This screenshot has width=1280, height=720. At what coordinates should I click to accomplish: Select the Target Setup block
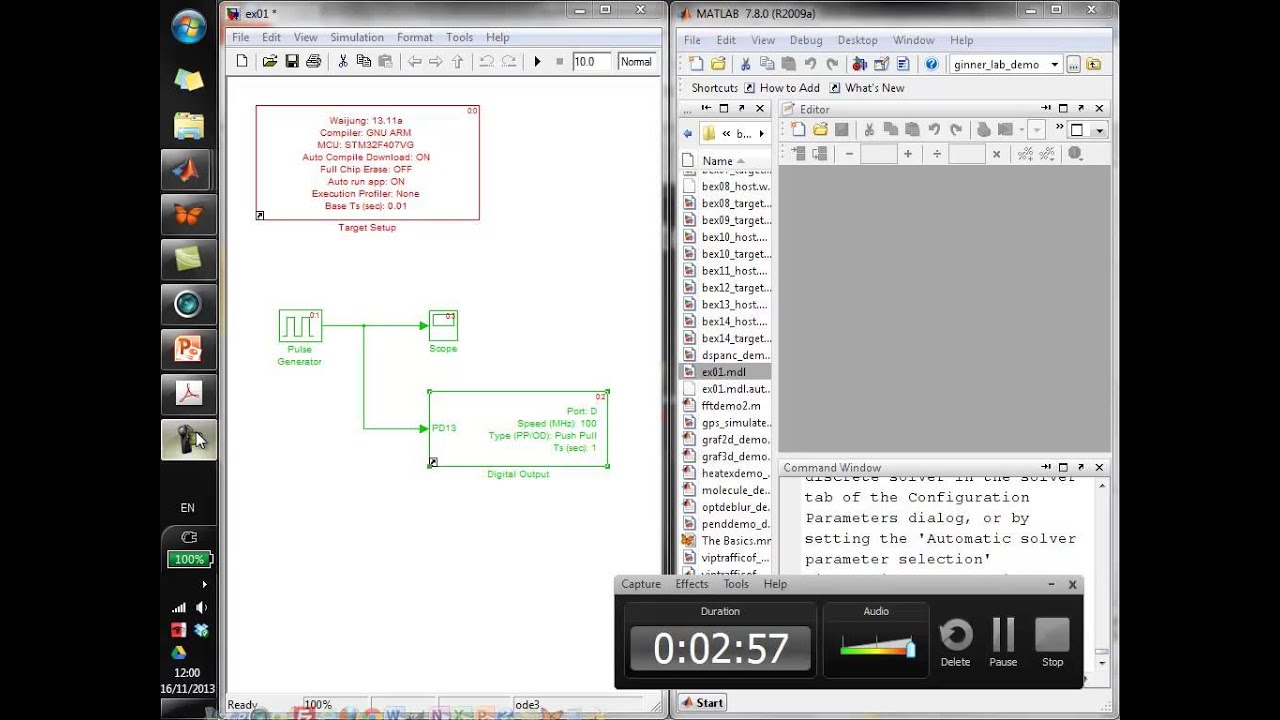367,162
